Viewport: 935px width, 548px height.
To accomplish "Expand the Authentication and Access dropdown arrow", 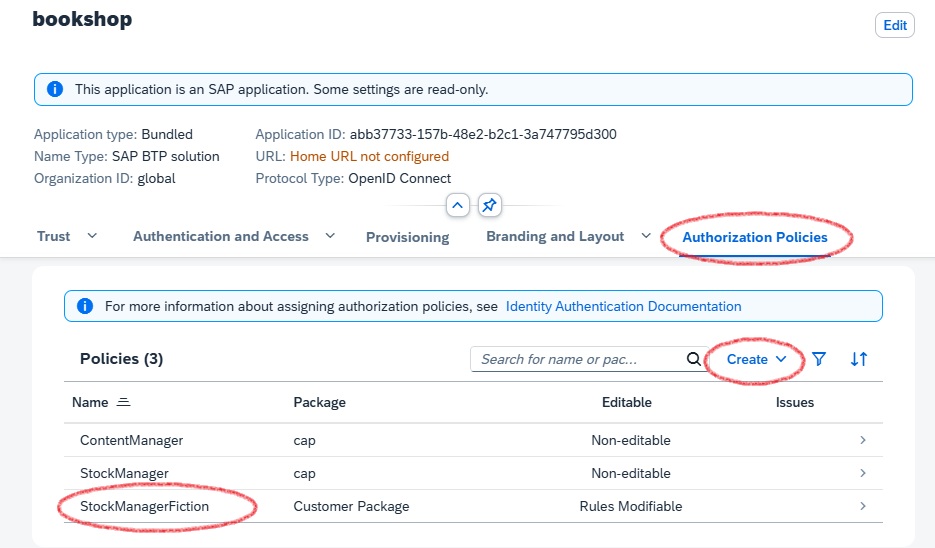I will pos(330,236).
